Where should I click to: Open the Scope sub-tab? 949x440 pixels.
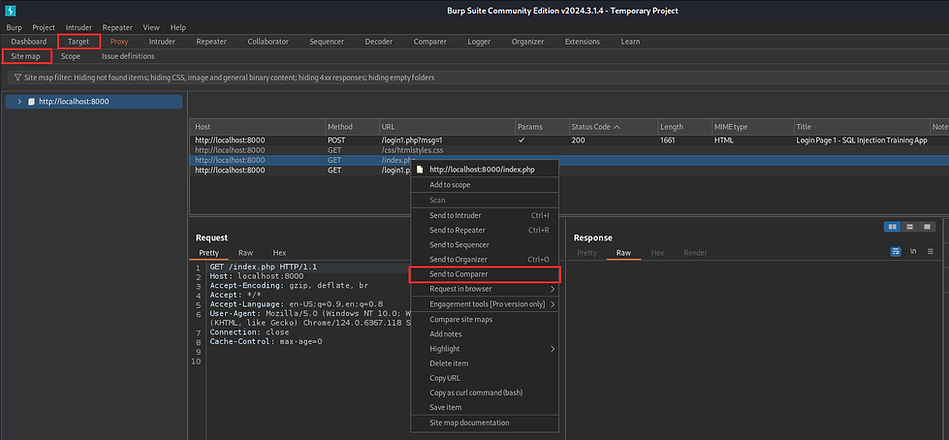71,56
